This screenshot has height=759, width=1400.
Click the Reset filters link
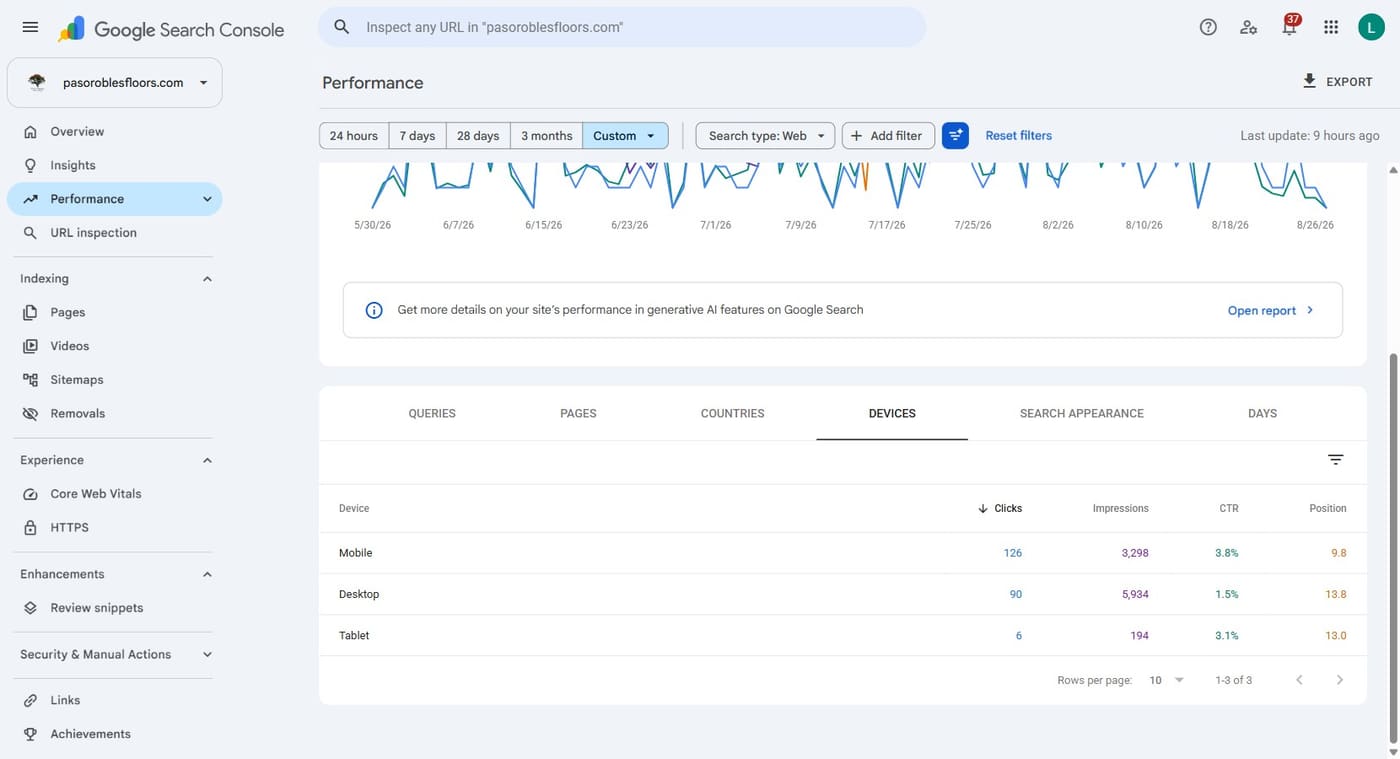click(1018, 135)
